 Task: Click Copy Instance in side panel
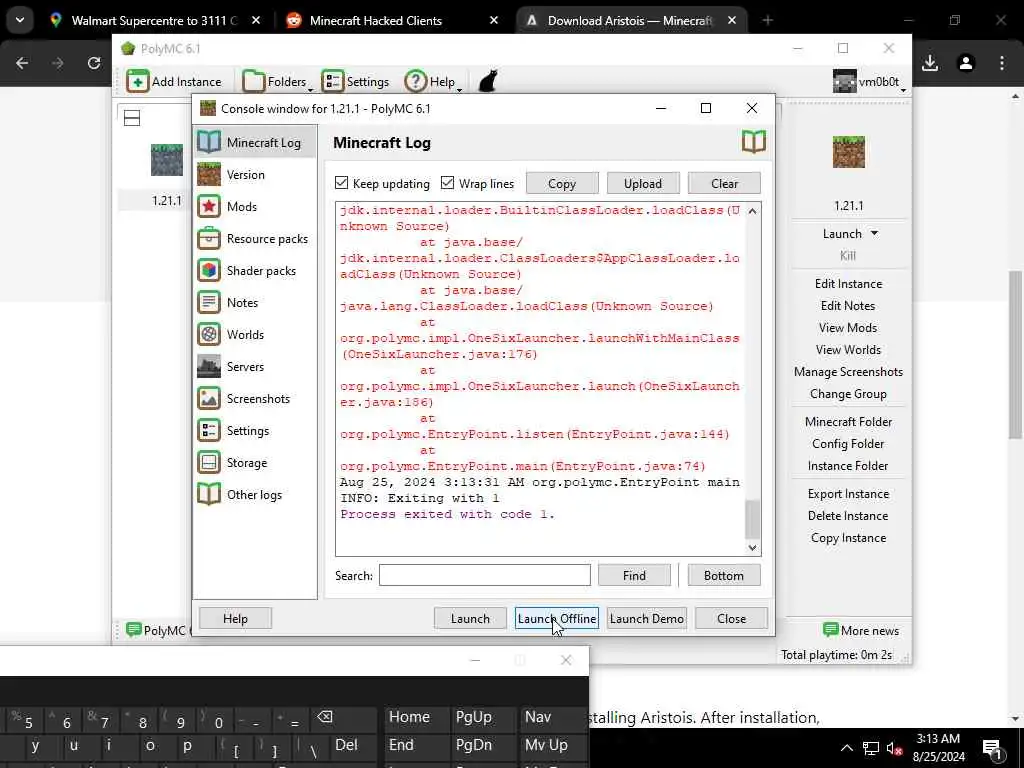click(848, 538)
